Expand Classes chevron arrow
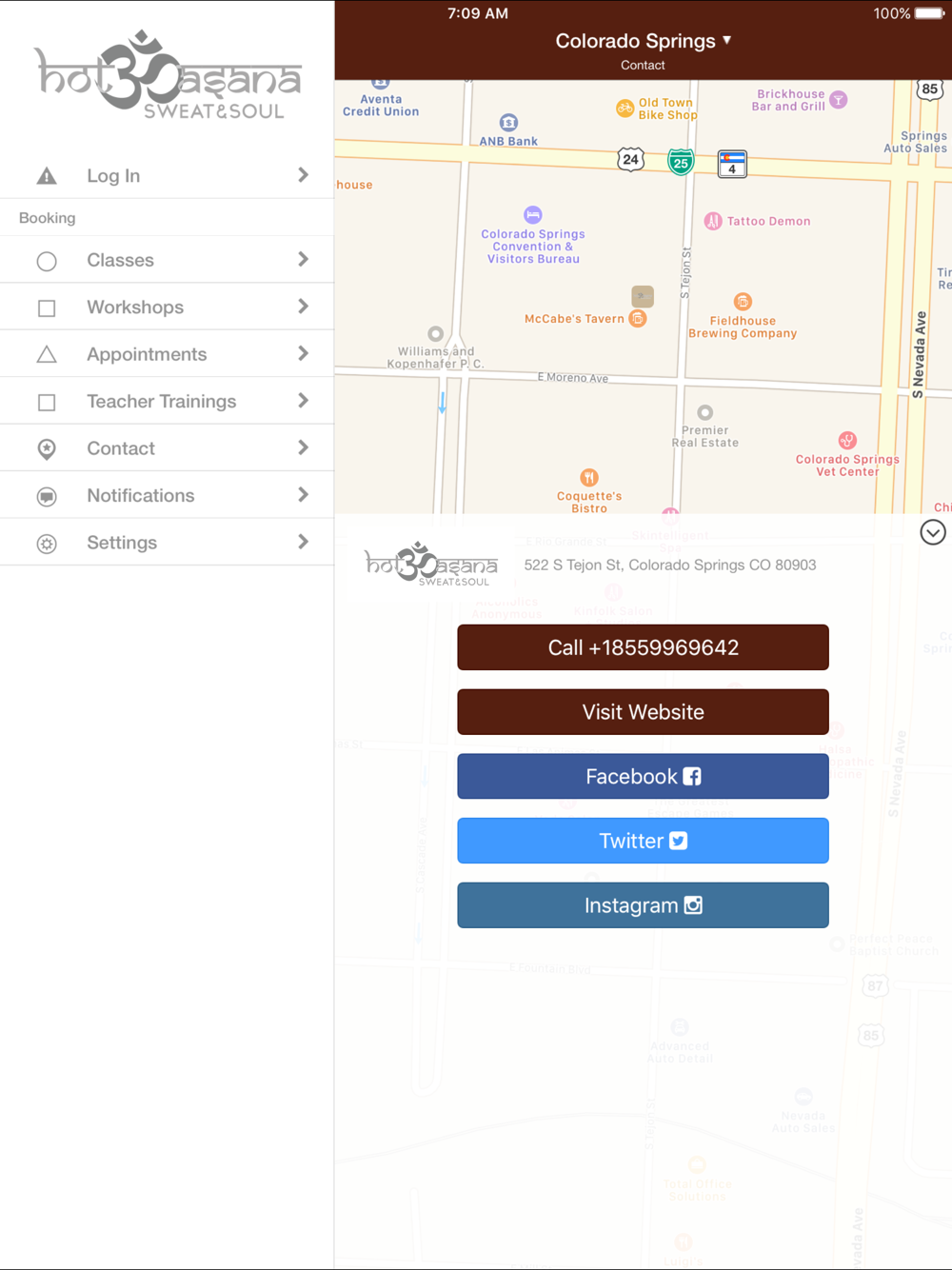 (x=303, y=259)
